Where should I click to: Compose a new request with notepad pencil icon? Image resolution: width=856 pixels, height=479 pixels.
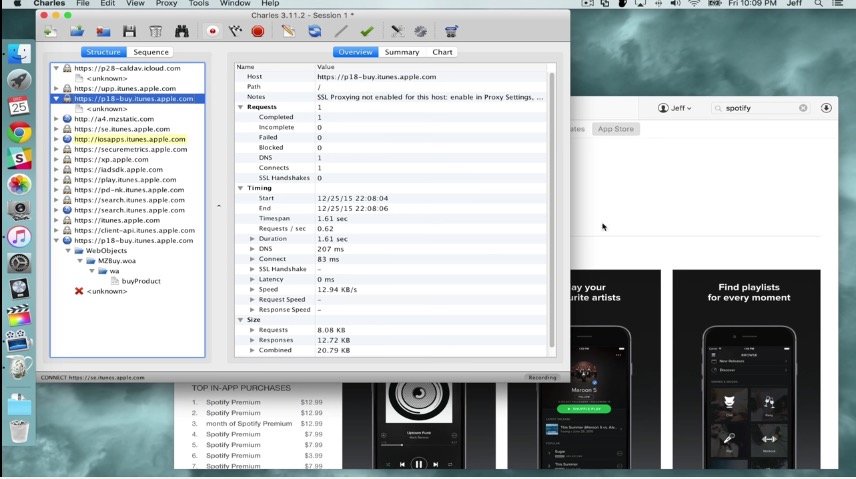click(x=288, y=31)
